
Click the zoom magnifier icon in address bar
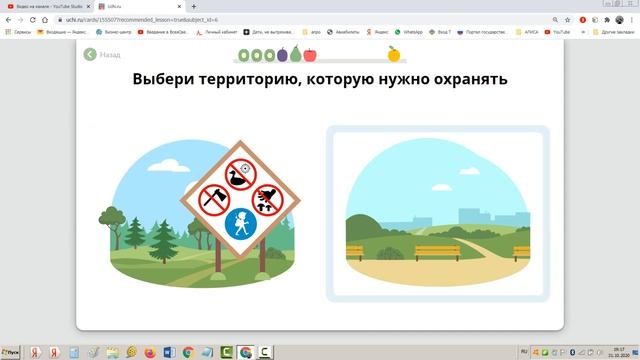tap(555, 20)
